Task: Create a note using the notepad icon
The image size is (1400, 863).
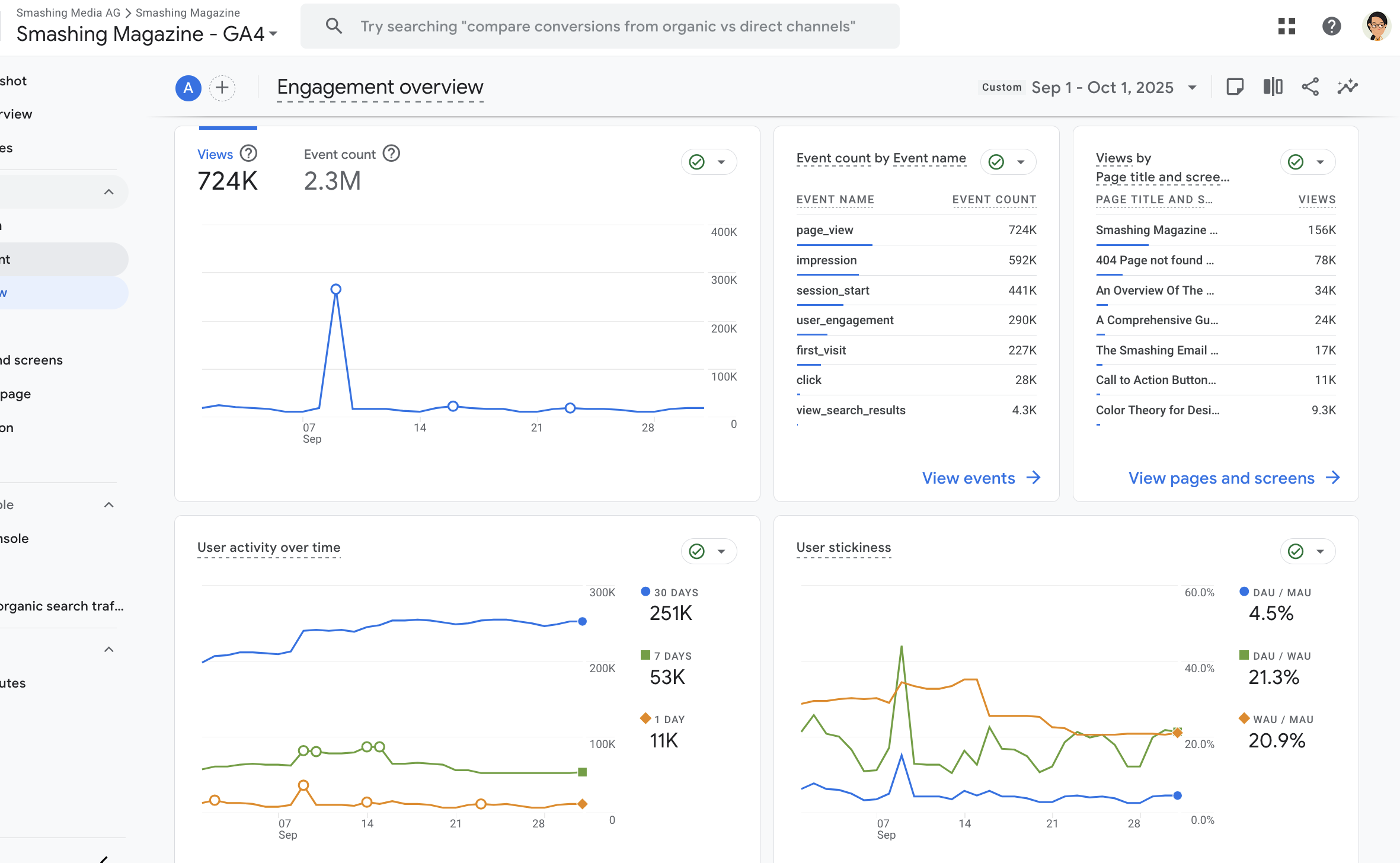Action: coord(1235,87)
